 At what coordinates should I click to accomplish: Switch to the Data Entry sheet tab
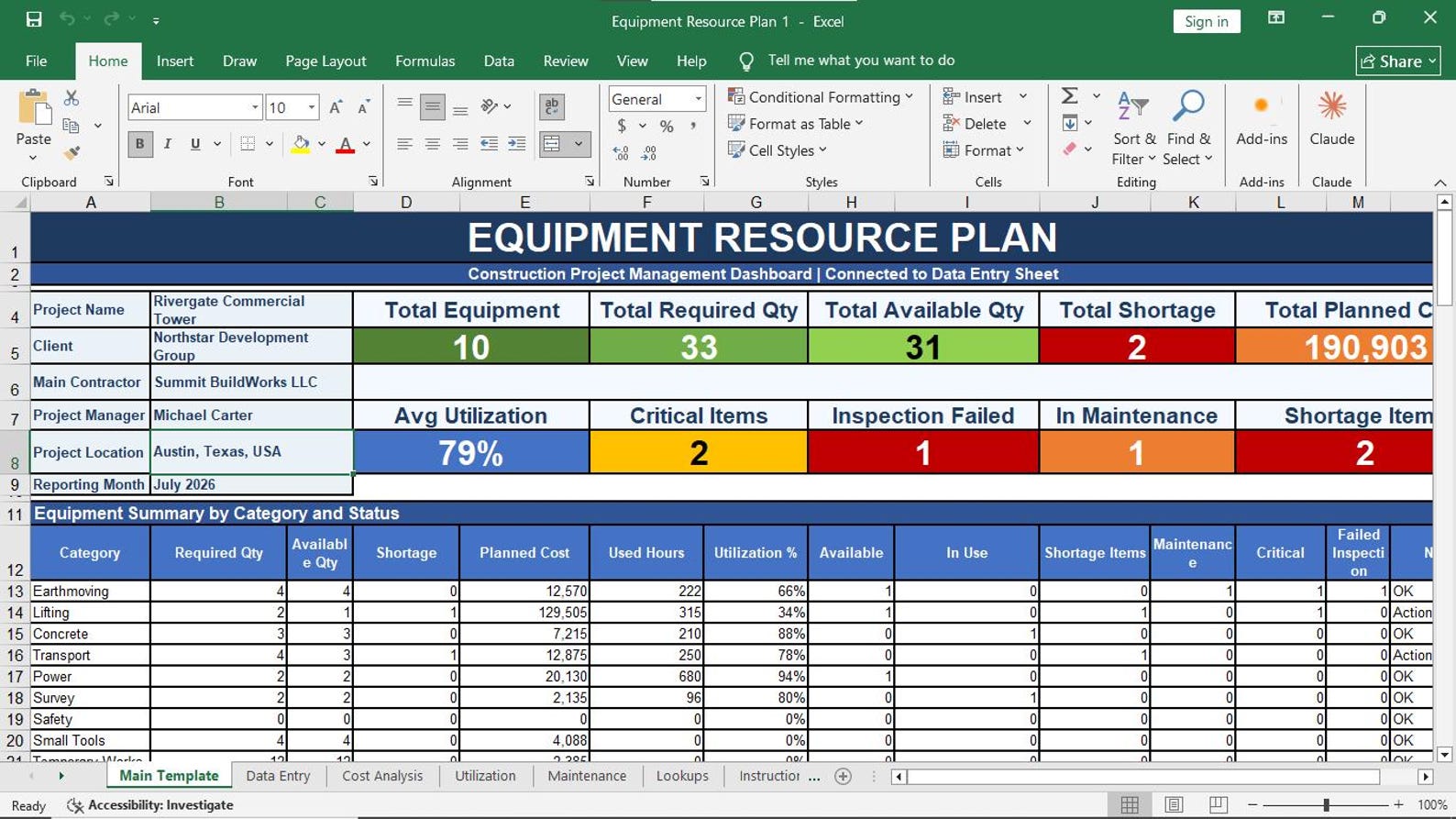(x=278, y=776)
